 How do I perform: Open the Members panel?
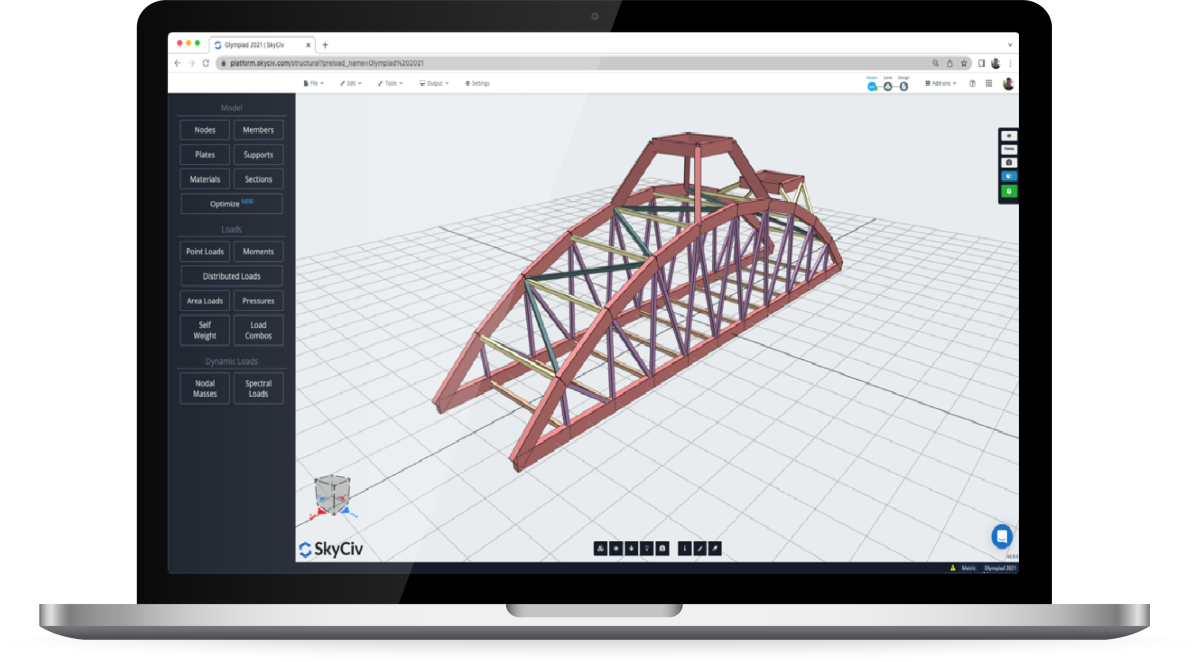(x=258, y=130)
